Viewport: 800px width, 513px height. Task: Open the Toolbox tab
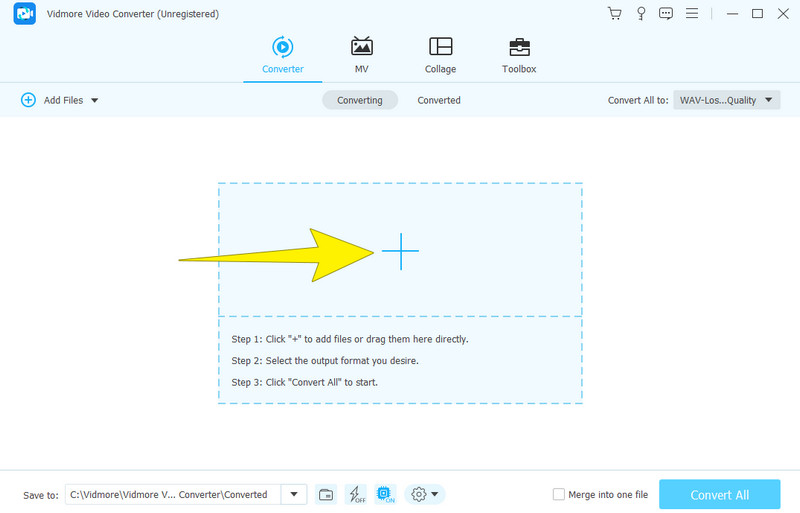pyautogui.click(x=519, y=56)
